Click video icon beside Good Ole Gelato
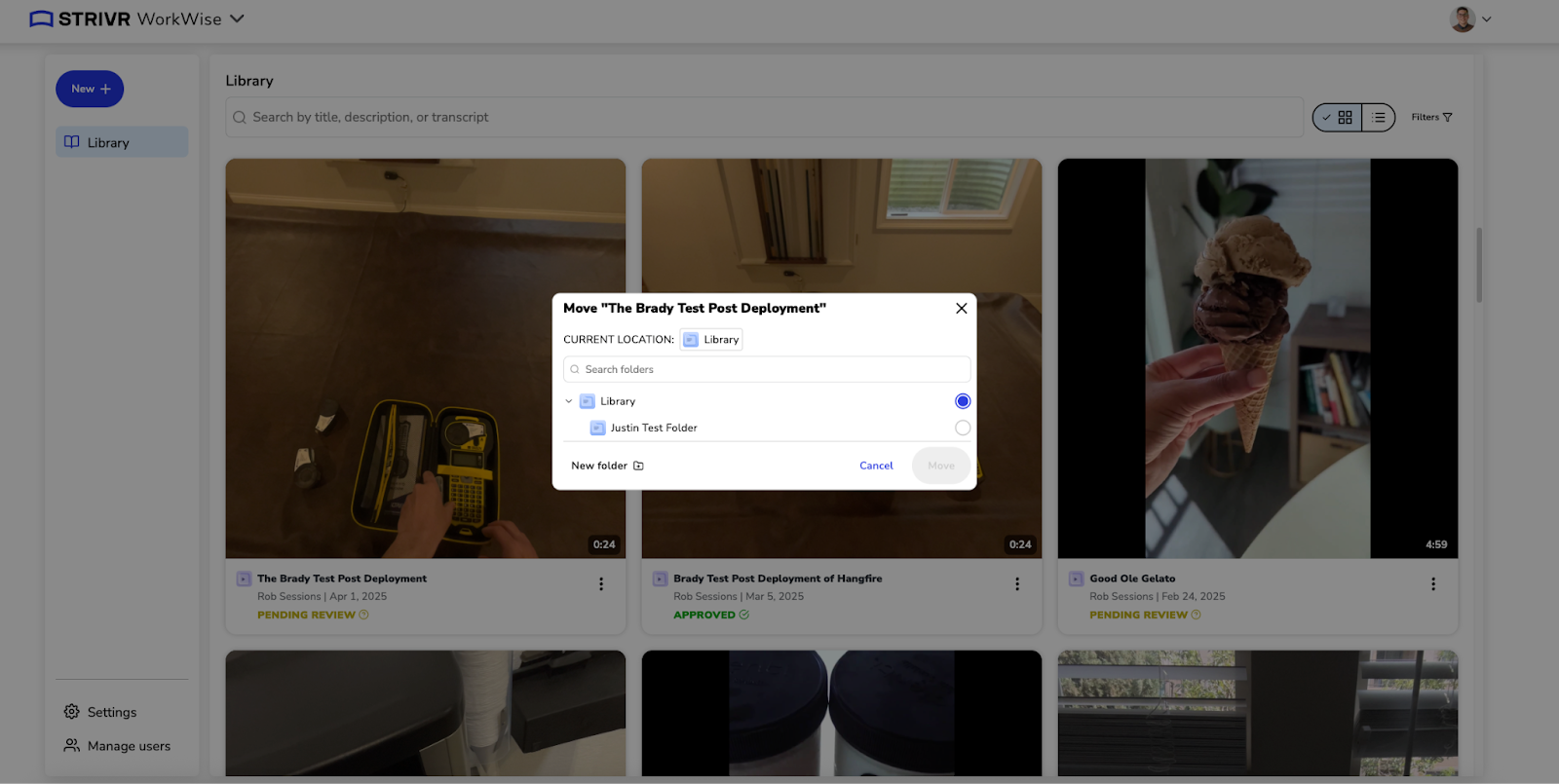1559x784 pixels. pyautogui.click(x=1076, y=579)
